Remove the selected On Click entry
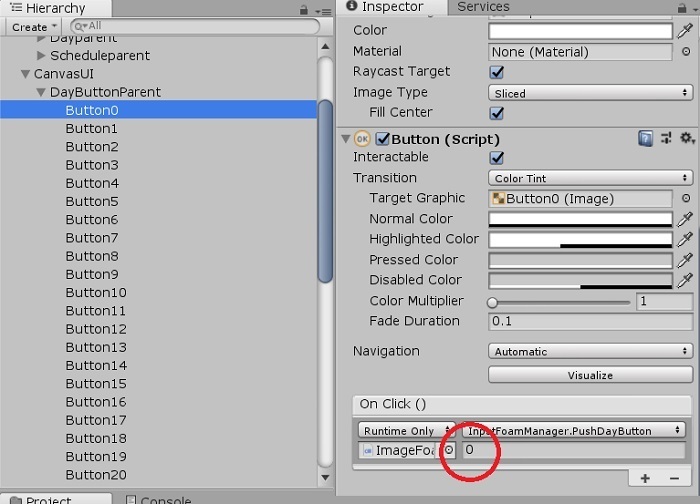This screenshot has height=504, width=700. [x=674, y=479]
